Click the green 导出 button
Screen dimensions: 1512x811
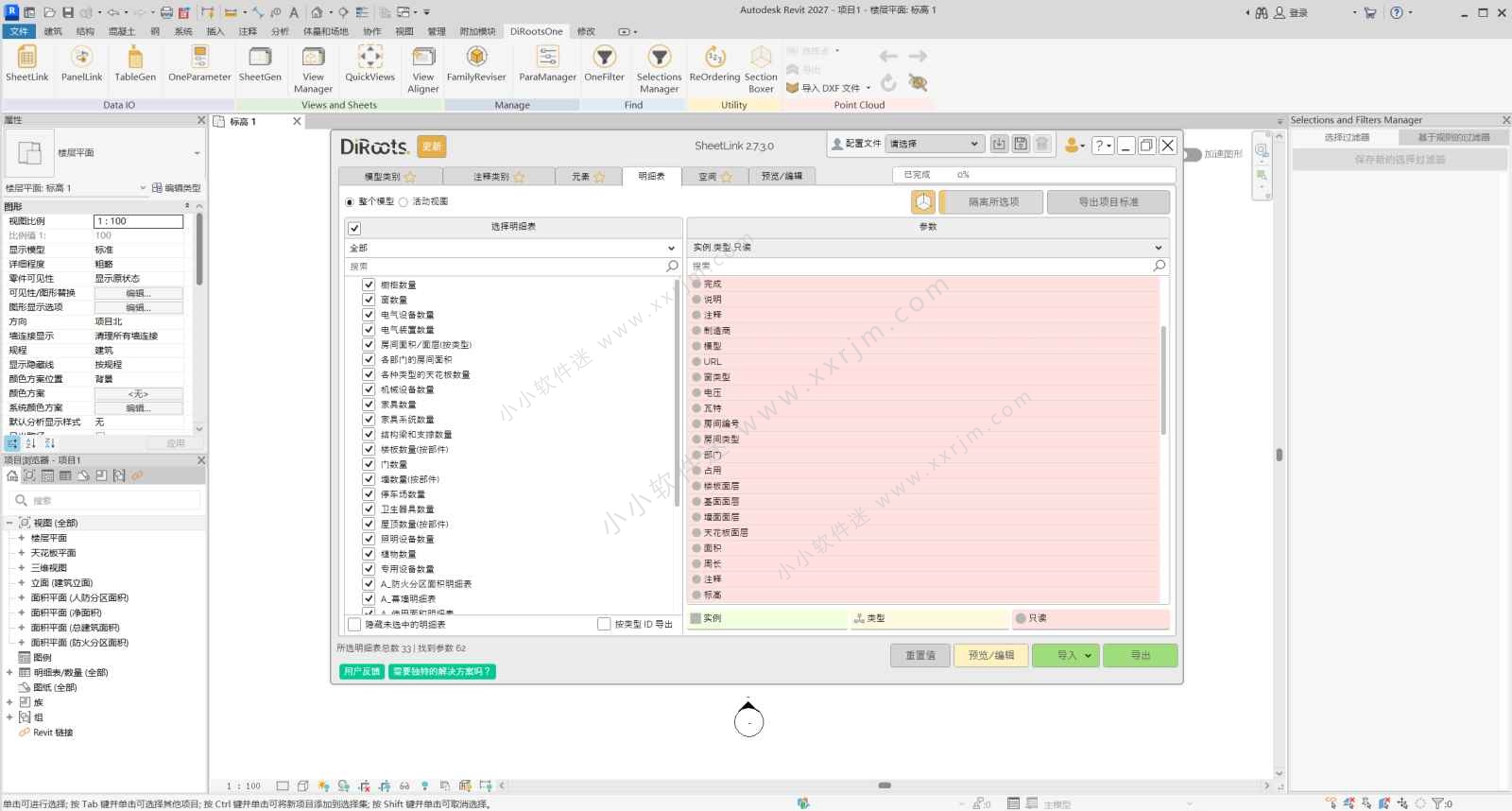1141,655
